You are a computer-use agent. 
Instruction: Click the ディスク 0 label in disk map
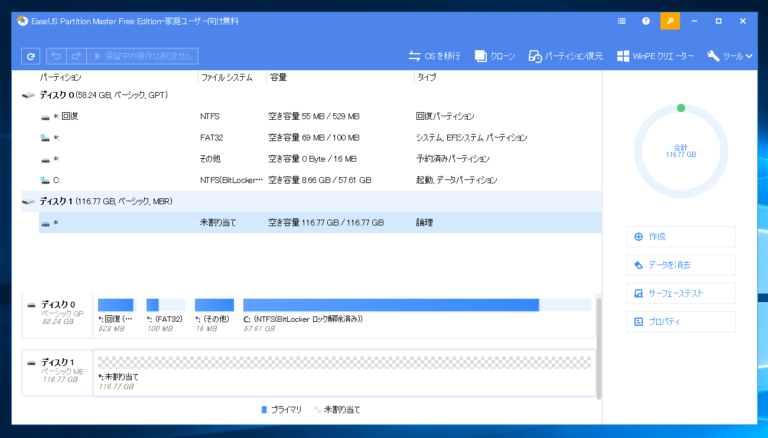[58, 304]
